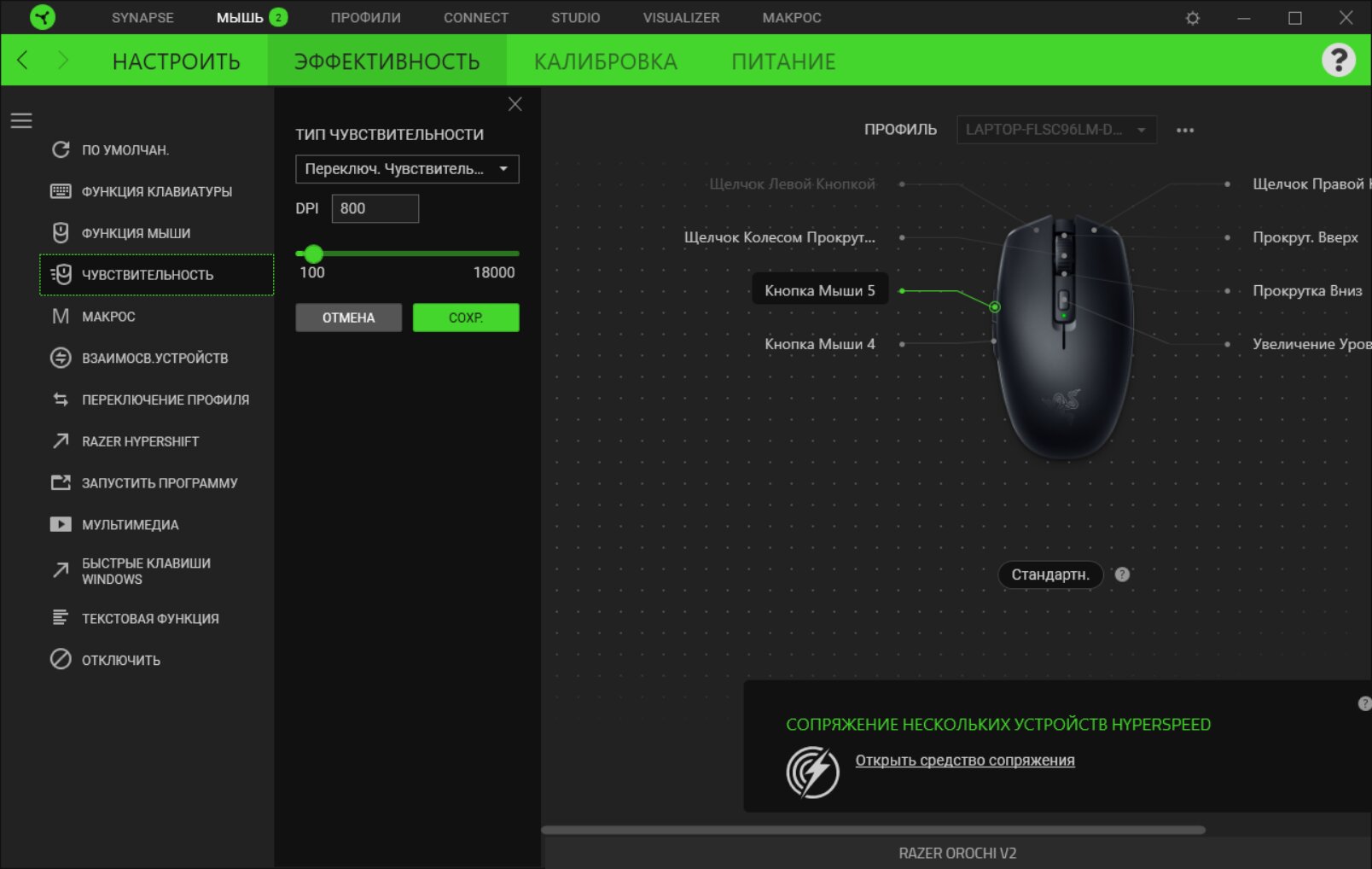Open the VISUALIZER tab
Screen dimensions: 1372x869
[x=681, y=18]
